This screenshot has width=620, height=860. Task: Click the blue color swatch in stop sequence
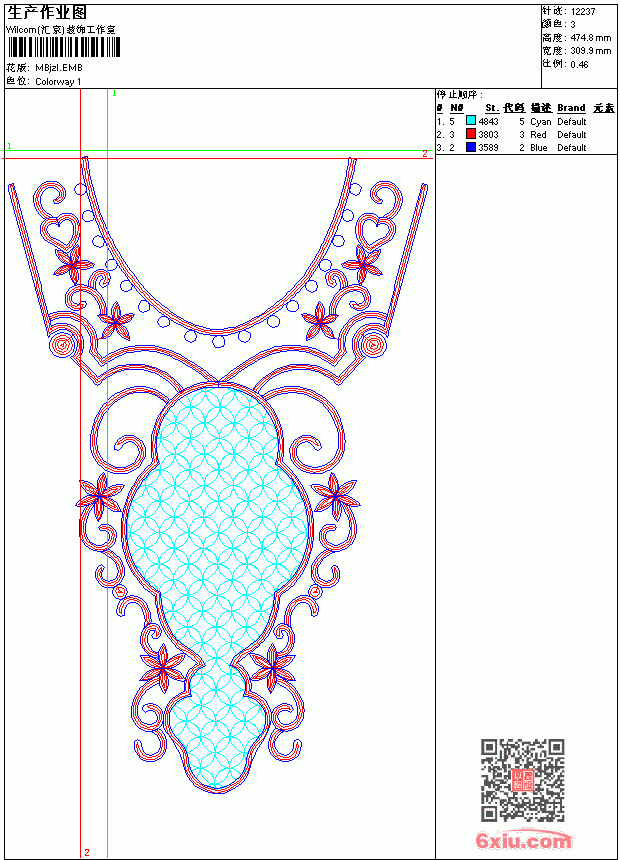(x=471, y=147)
